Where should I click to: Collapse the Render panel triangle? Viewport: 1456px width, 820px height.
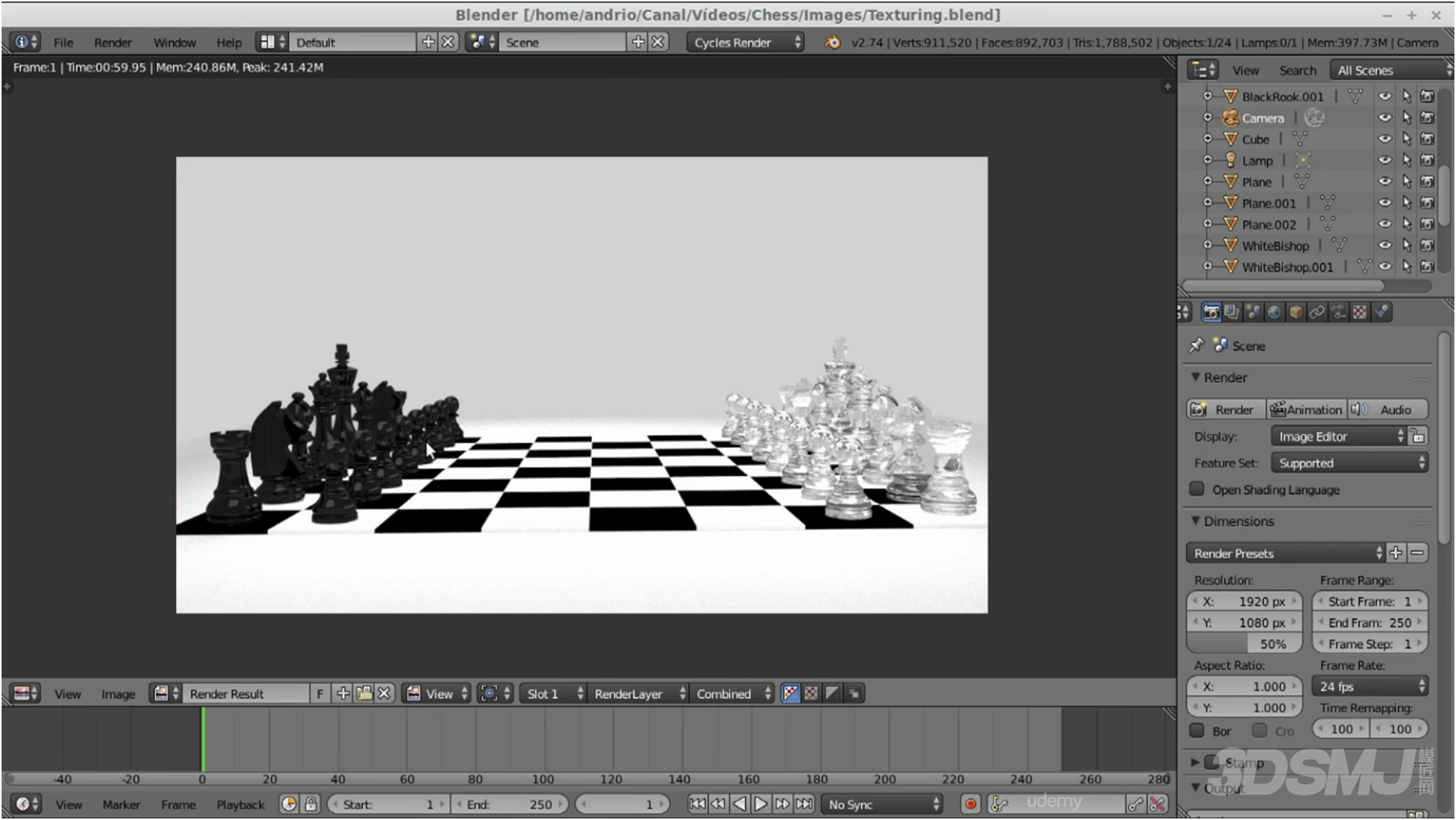[1196, 377]
